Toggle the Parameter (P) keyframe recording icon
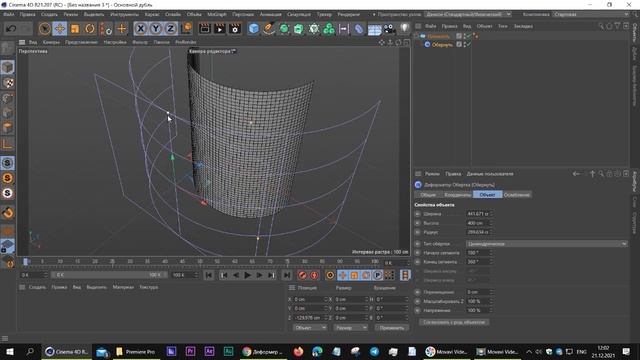Image resolution: width=640 pixels, height=360 pixels. (378, 275)
